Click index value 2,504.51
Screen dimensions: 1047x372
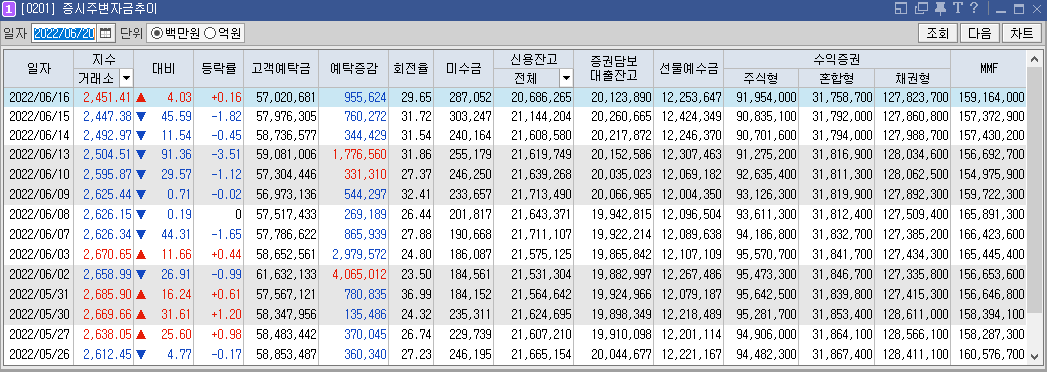tap(107, 154)
